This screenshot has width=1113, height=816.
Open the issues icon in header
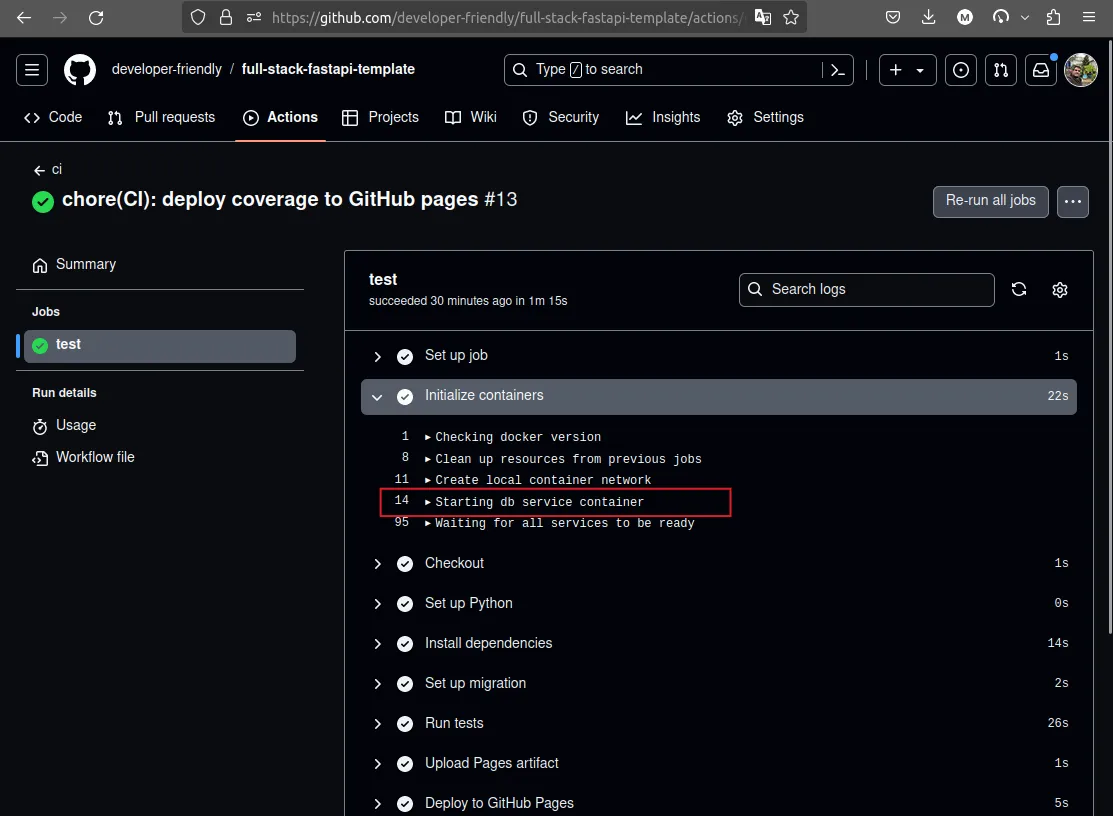pos(961,70)
